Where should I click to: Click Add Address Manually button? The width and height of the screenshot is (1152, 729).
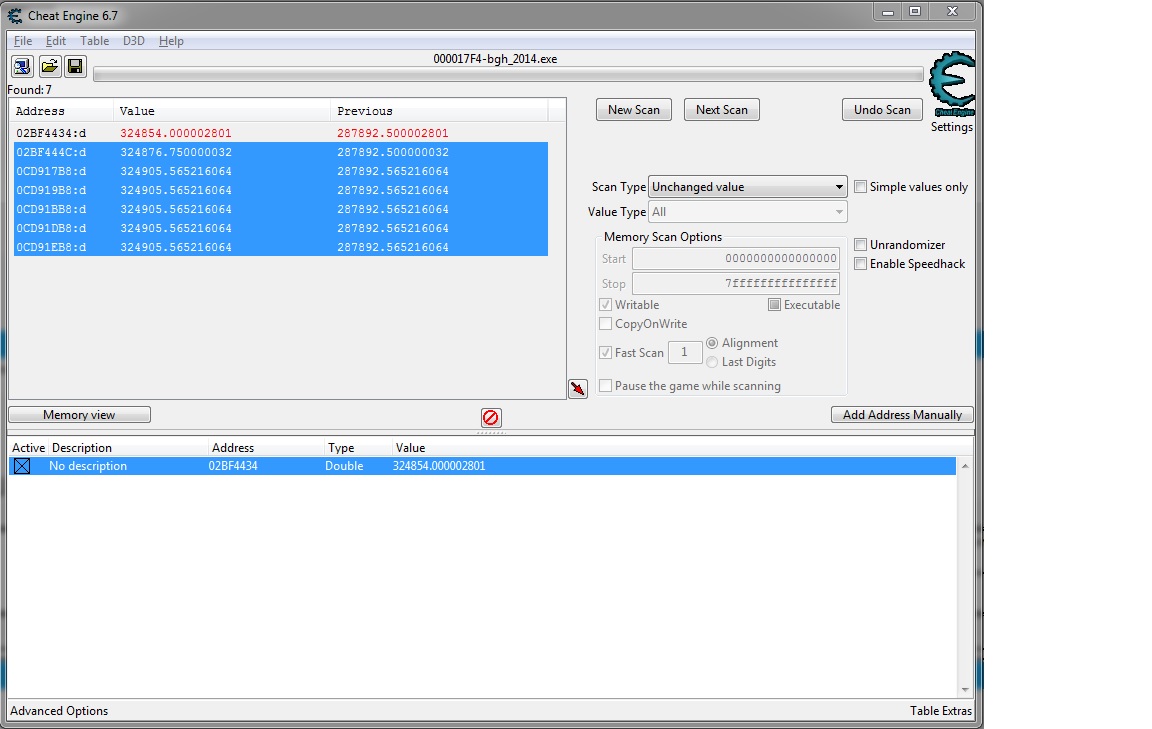coord(901,415)
